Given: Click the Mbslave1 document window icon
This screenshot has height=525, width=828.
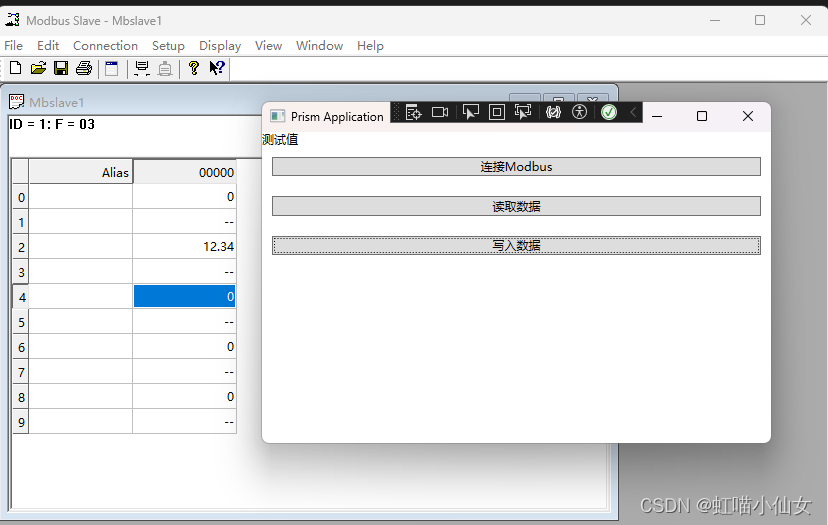Looking at the screenshot, I should pos(16,101).
